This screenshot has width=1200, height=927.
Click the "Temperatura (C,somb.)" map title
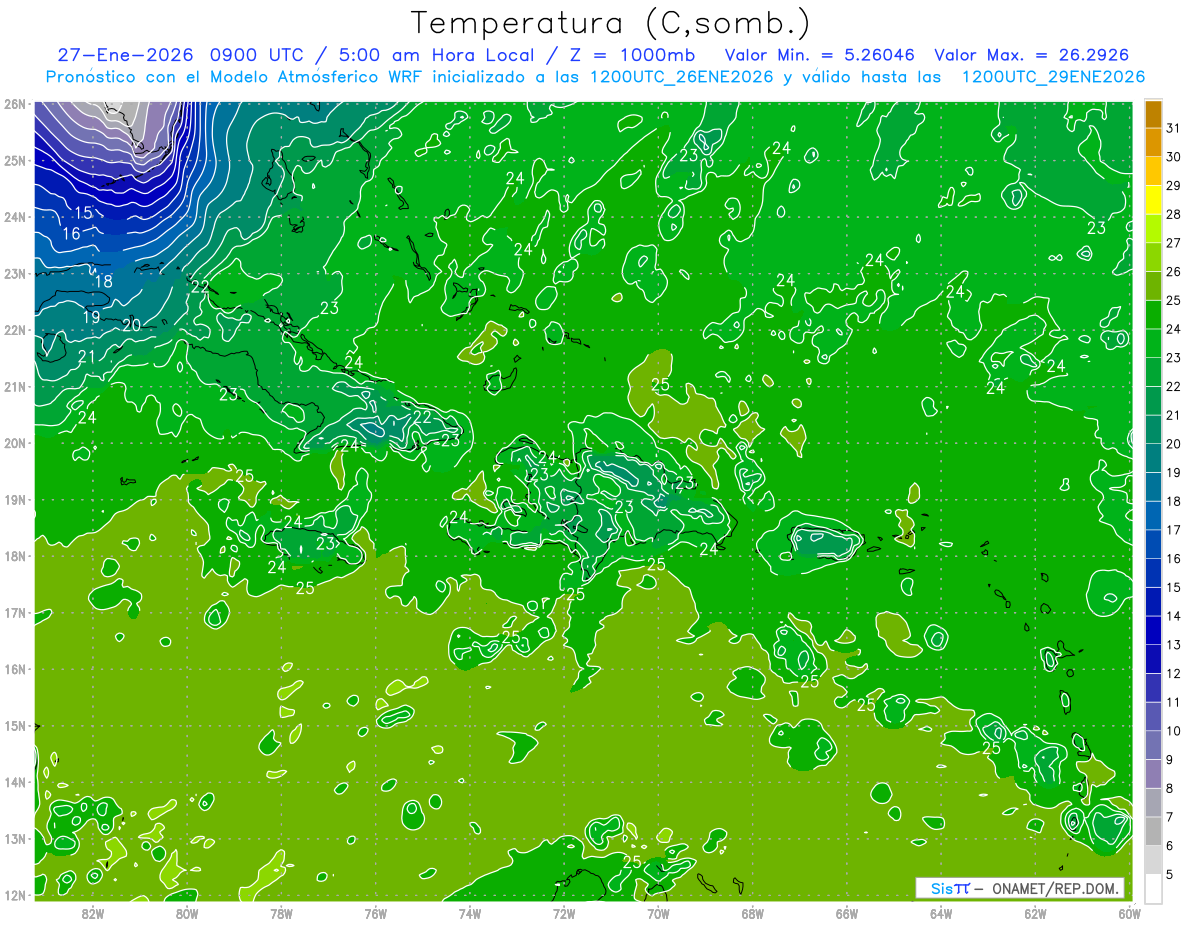coord(611,23)
